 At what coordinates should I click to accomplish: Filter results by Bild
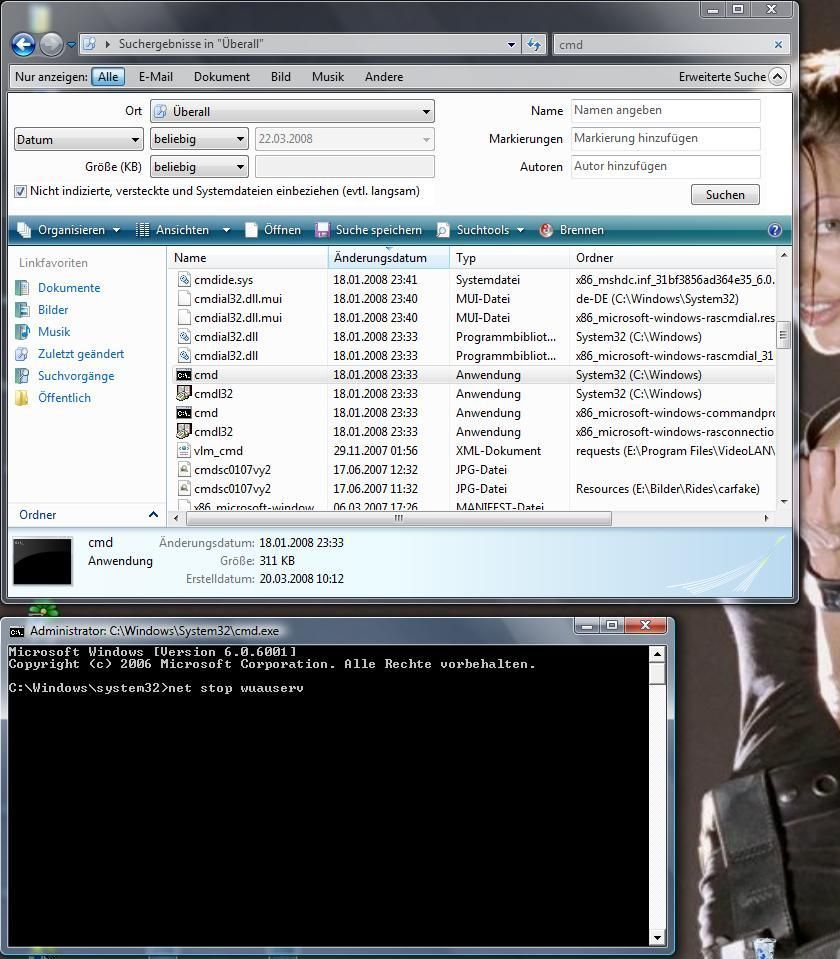click(281, 76)
